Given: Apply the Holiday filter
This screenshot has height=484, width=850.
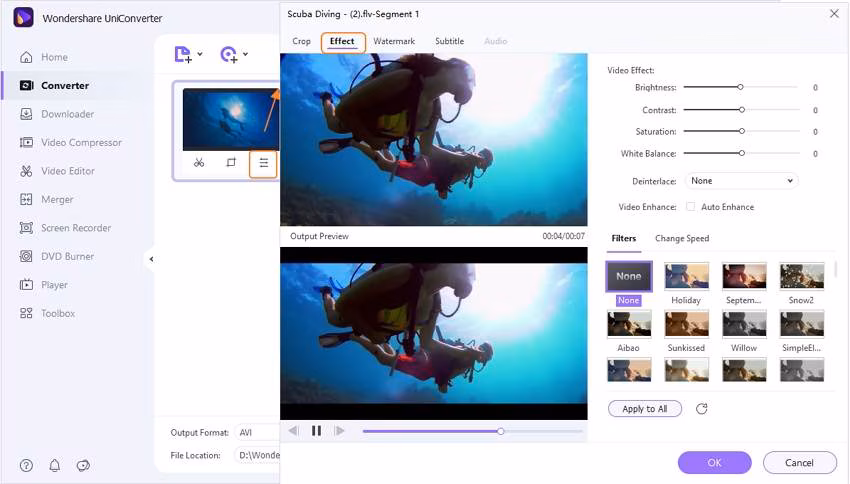Looking at the screenshot, I should tap(686, 276).
